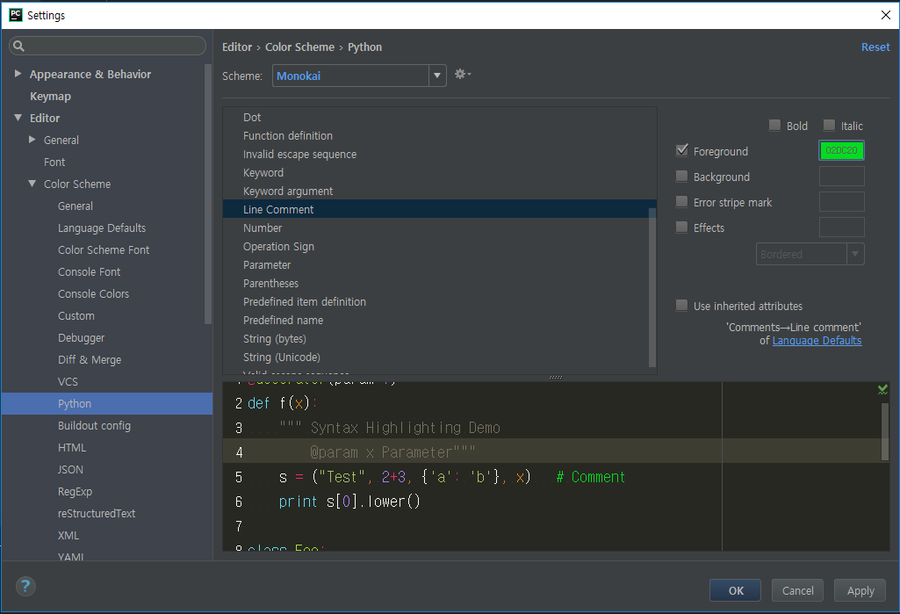This screenshot has width=900, height=614.
Task: Select 'Keyword' attribute row
Action: pos(440,172)
